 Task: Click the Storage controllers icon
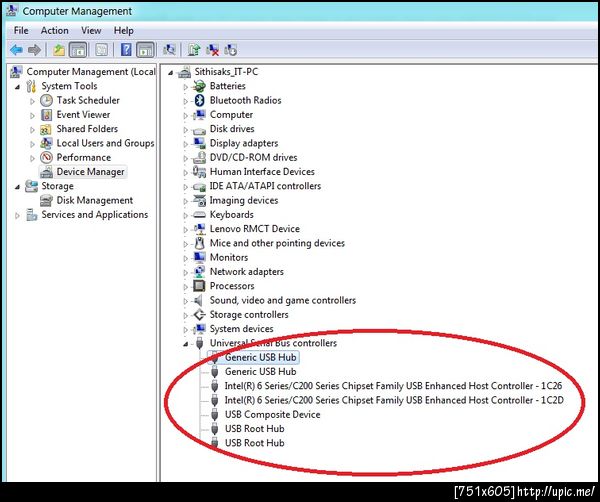tap(199, 315)
